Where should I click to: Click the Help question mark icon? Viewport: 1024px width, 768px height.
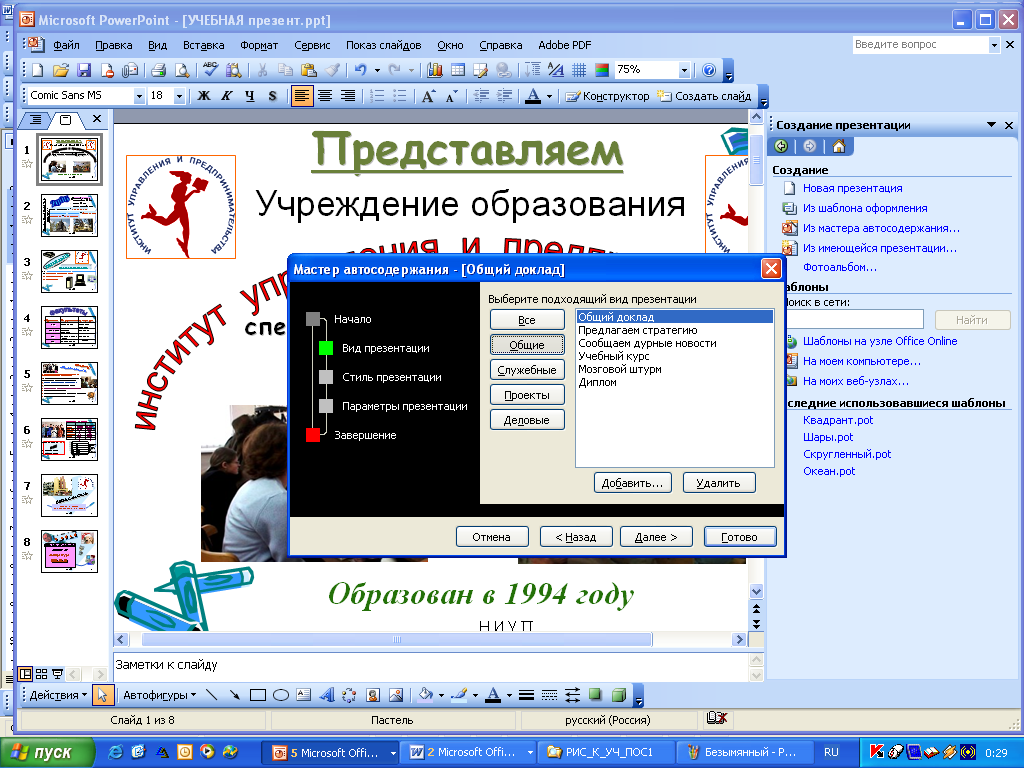tap(709, 70)
